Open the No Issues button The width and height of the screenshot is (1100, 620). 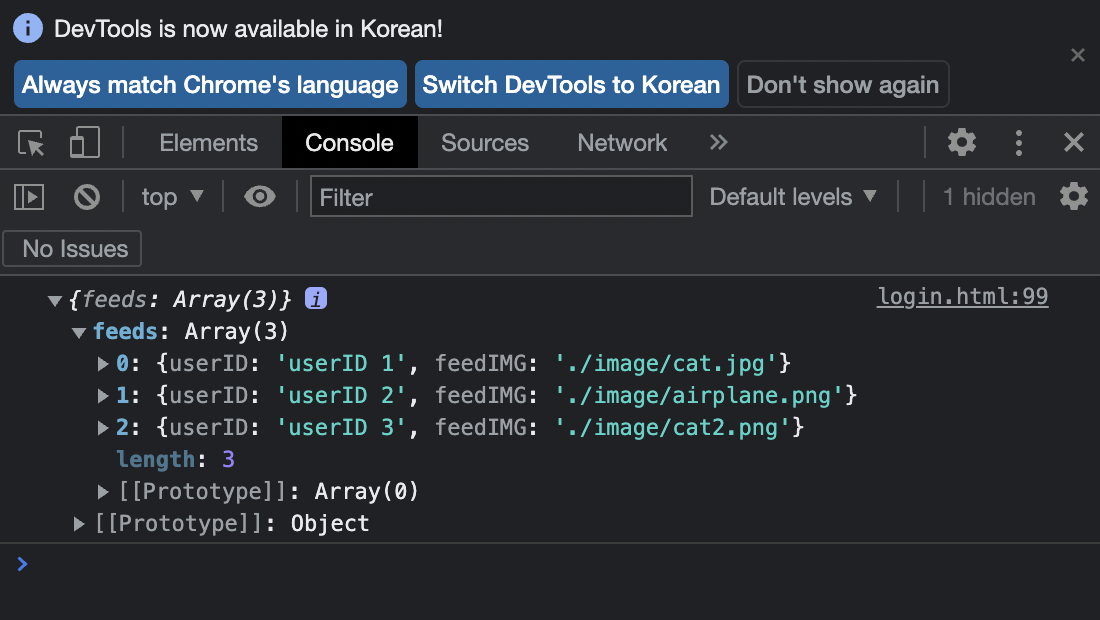click(72, 249)
